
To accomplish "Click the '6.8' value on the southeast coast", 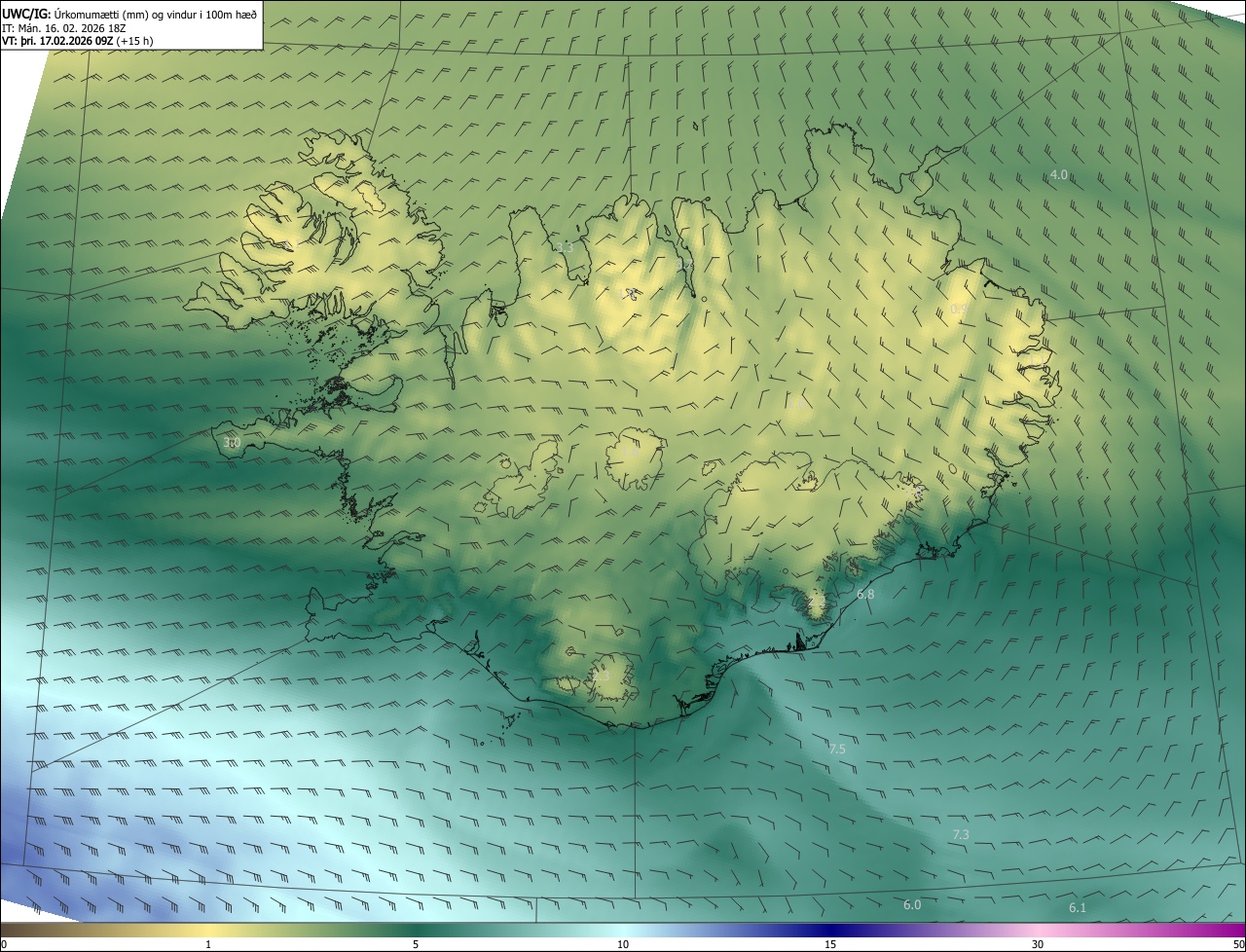I will 865,594.
